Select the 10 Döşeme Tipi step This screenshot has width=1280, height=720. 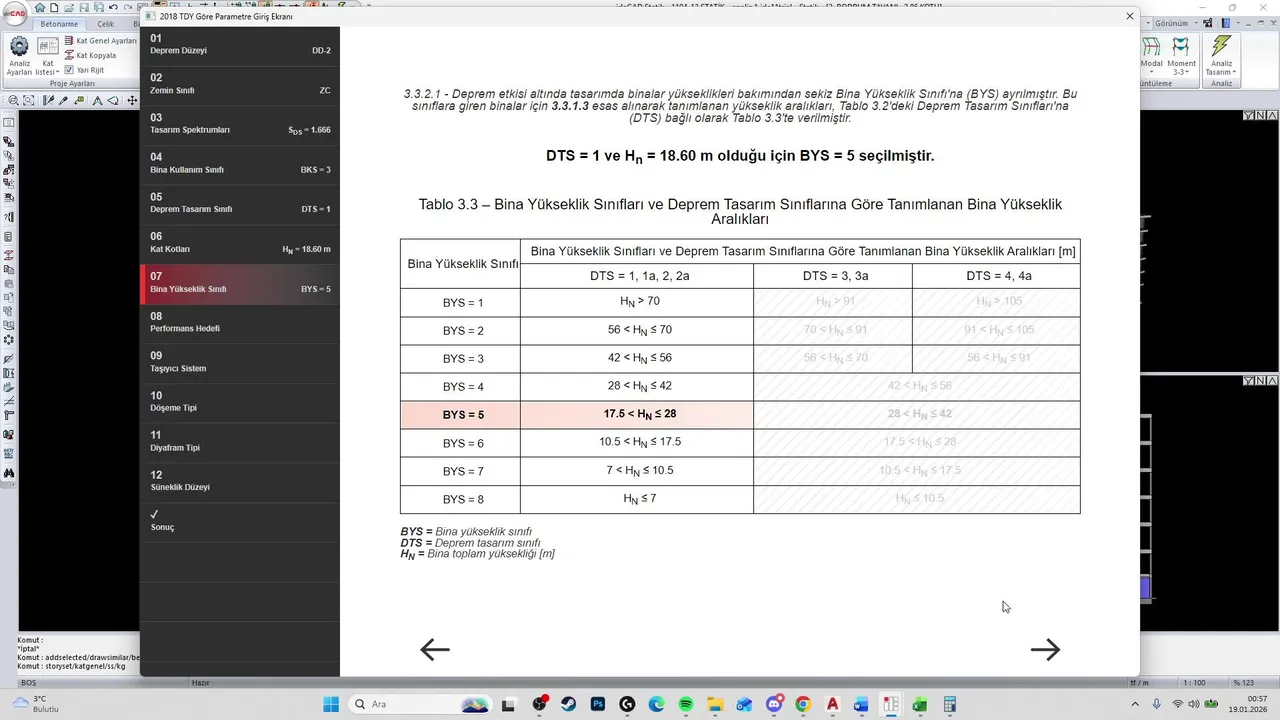pyautogui.click(x=240, y=403)
